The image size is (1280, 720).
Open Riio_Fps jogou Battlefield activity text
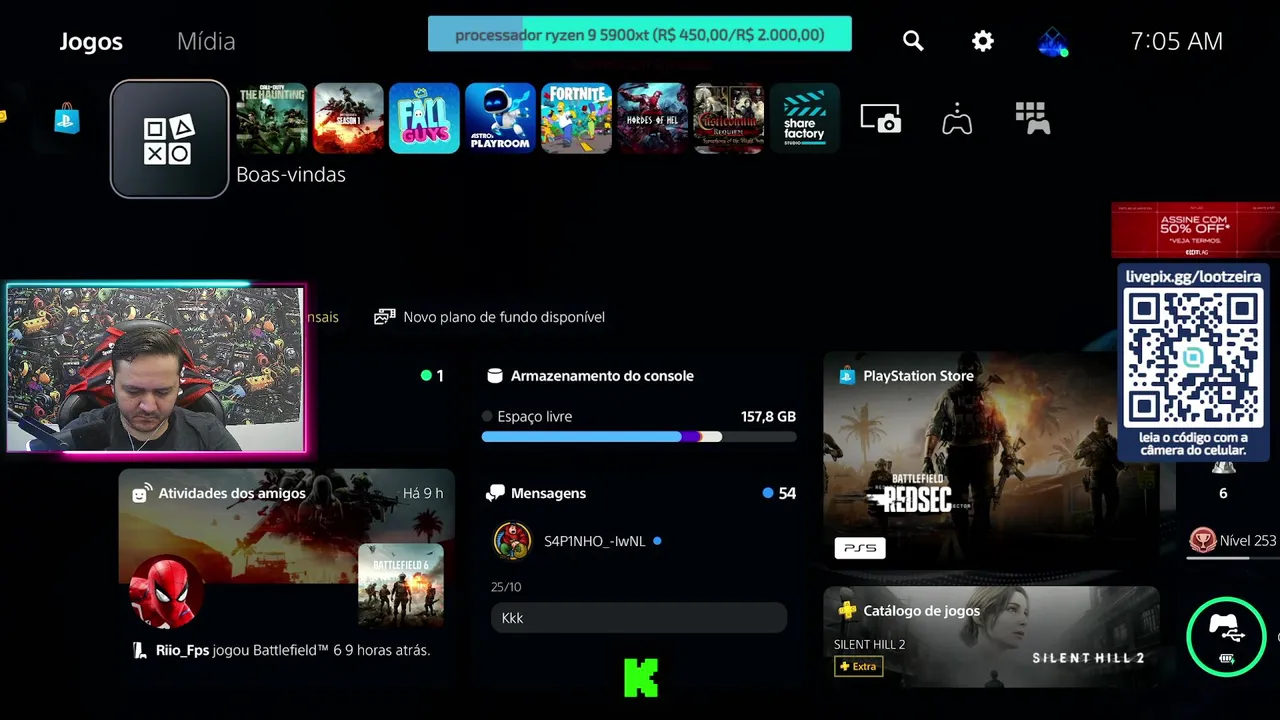click(293, 650)
